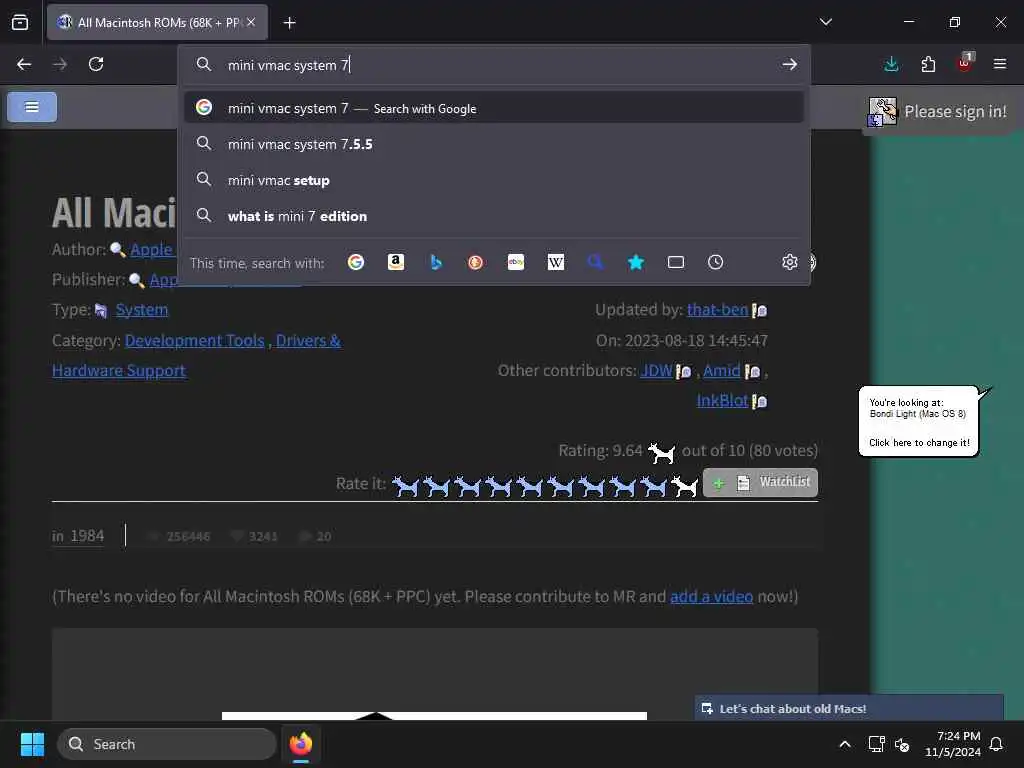Search this time with DuckDuckGo

[x=475, y=262]
